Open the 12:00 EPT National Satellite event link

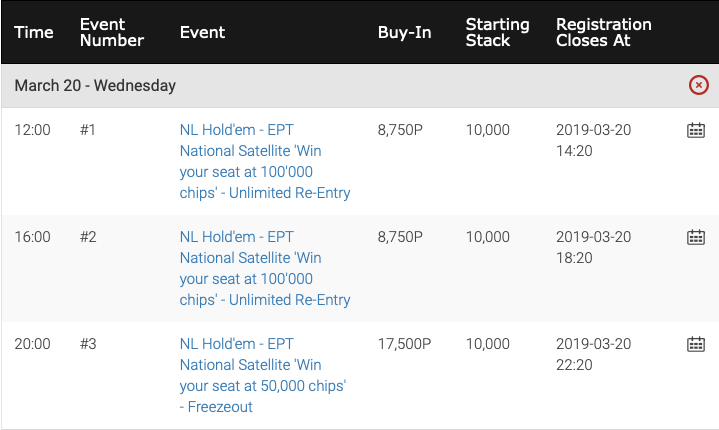pyautogui.click(x=265, y=161)
